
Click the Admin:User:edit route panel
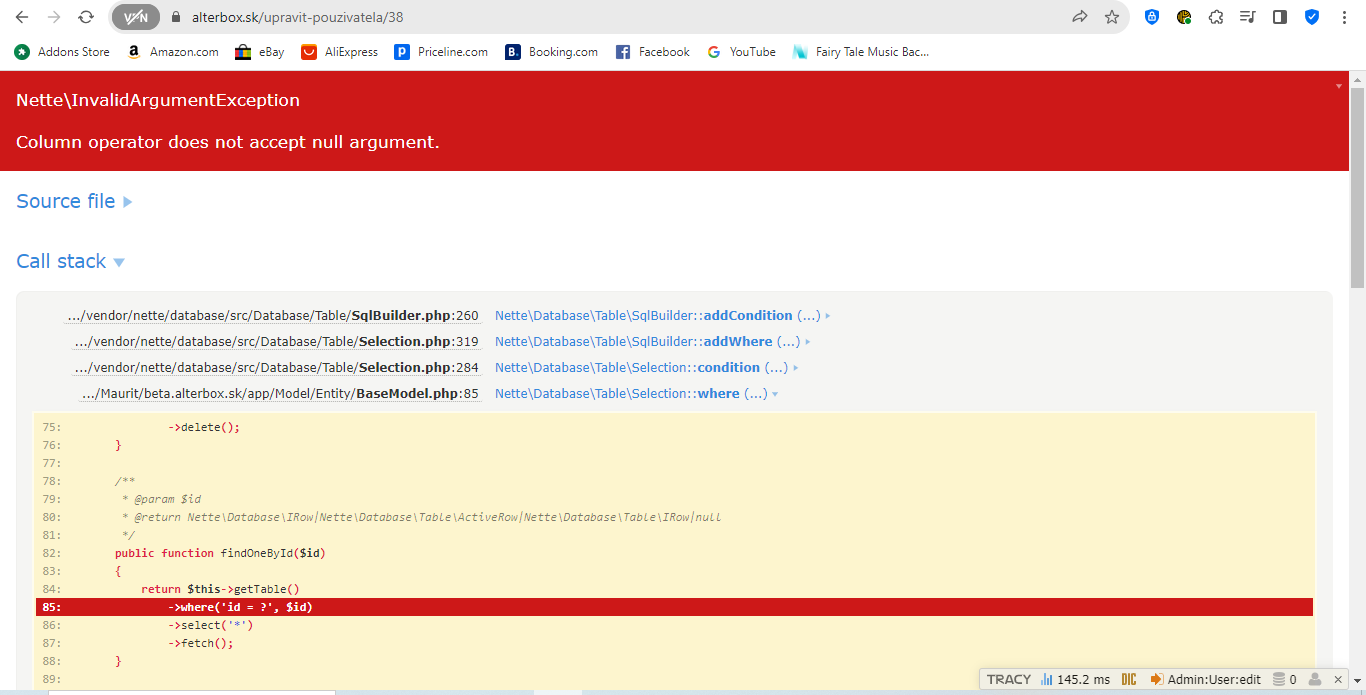click(1206, 679)
